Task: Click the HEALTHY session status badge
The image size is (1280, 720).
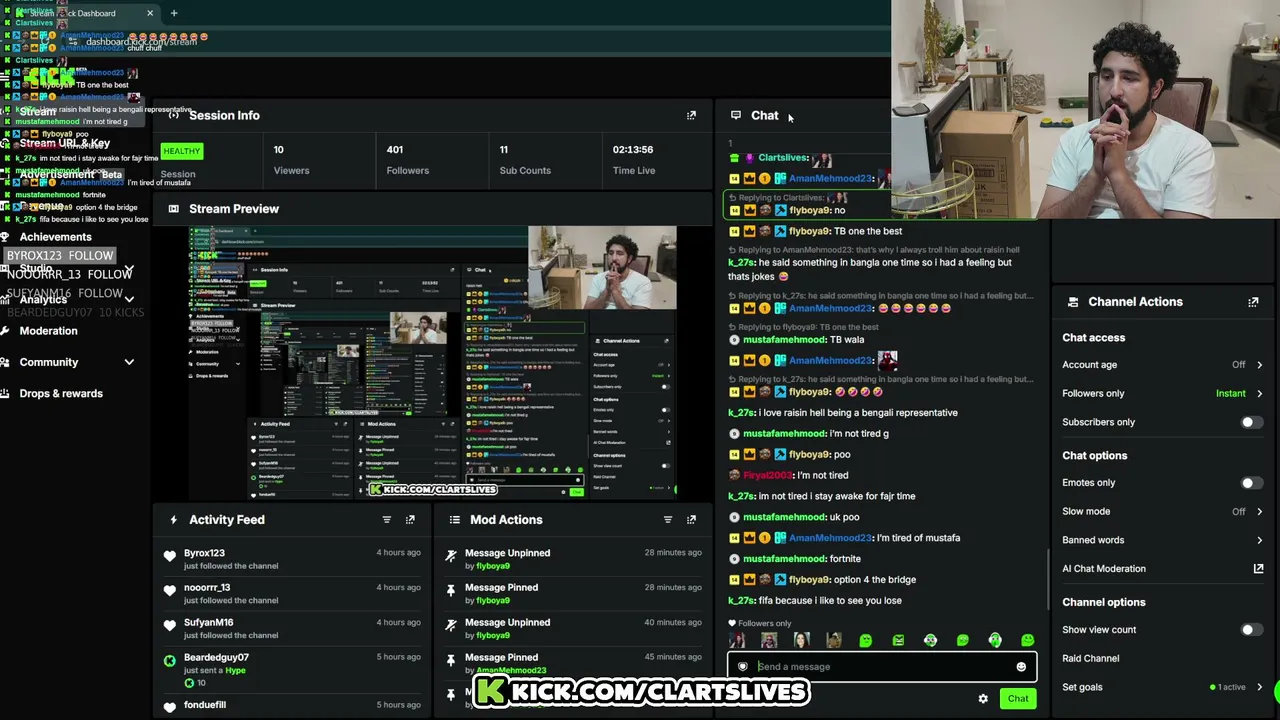Action: 181,151
